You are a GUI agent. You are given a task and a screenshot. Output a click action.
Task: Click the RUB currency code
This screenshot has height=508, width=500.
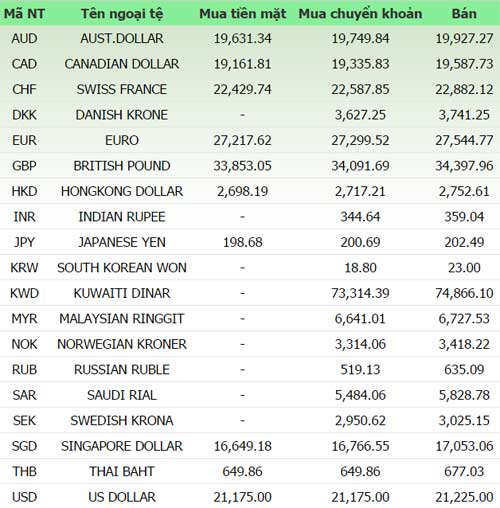point(24,370)
